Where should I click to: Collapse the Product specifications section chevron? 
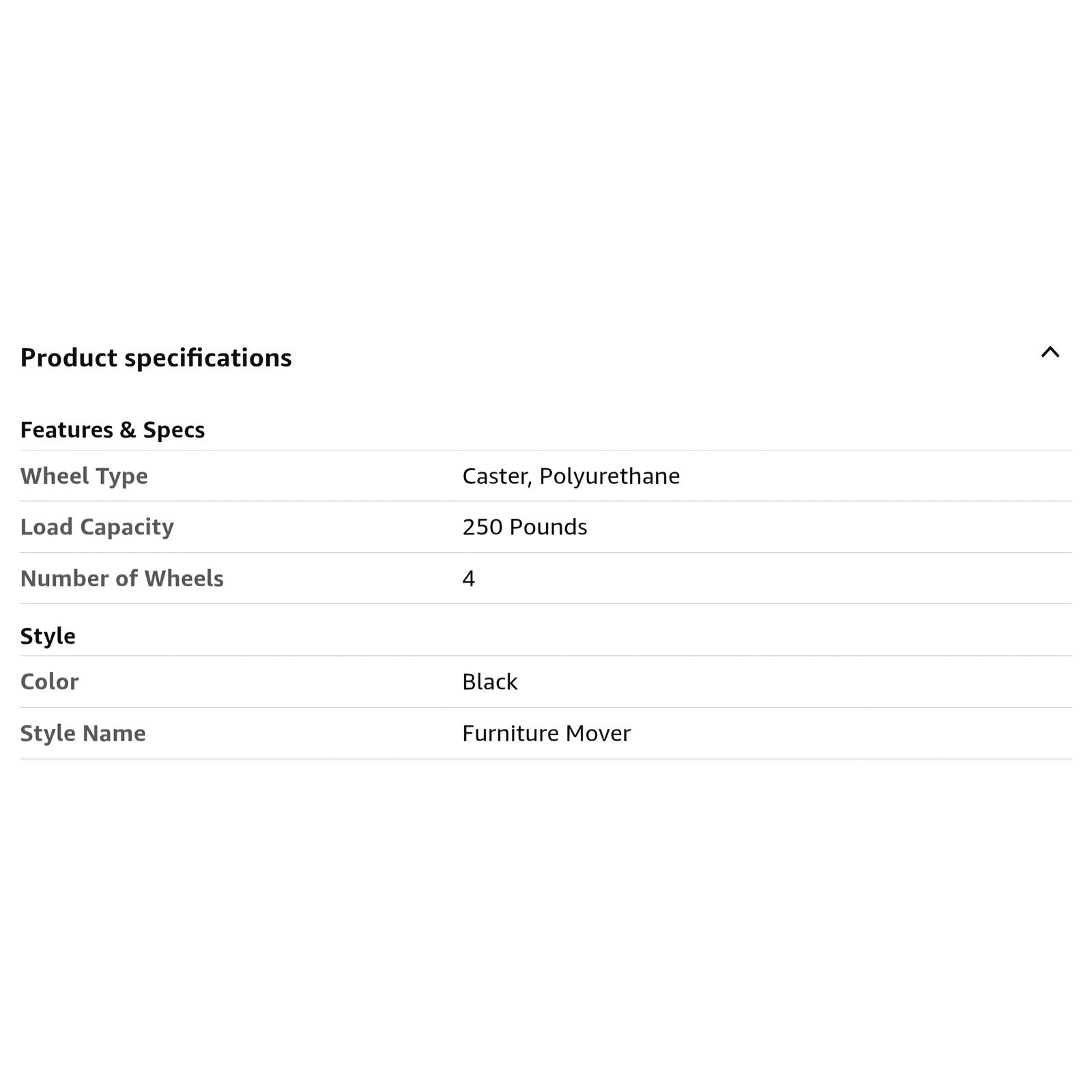[x=1050, y=352]
